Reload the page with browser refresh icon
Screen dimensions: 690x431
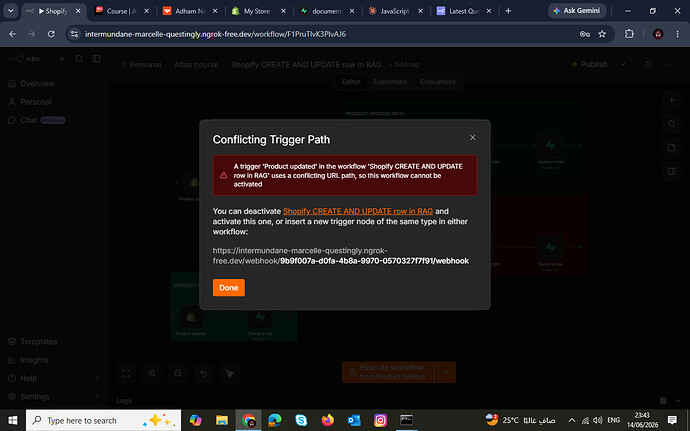pyautogui.click(x=51, y=34)
